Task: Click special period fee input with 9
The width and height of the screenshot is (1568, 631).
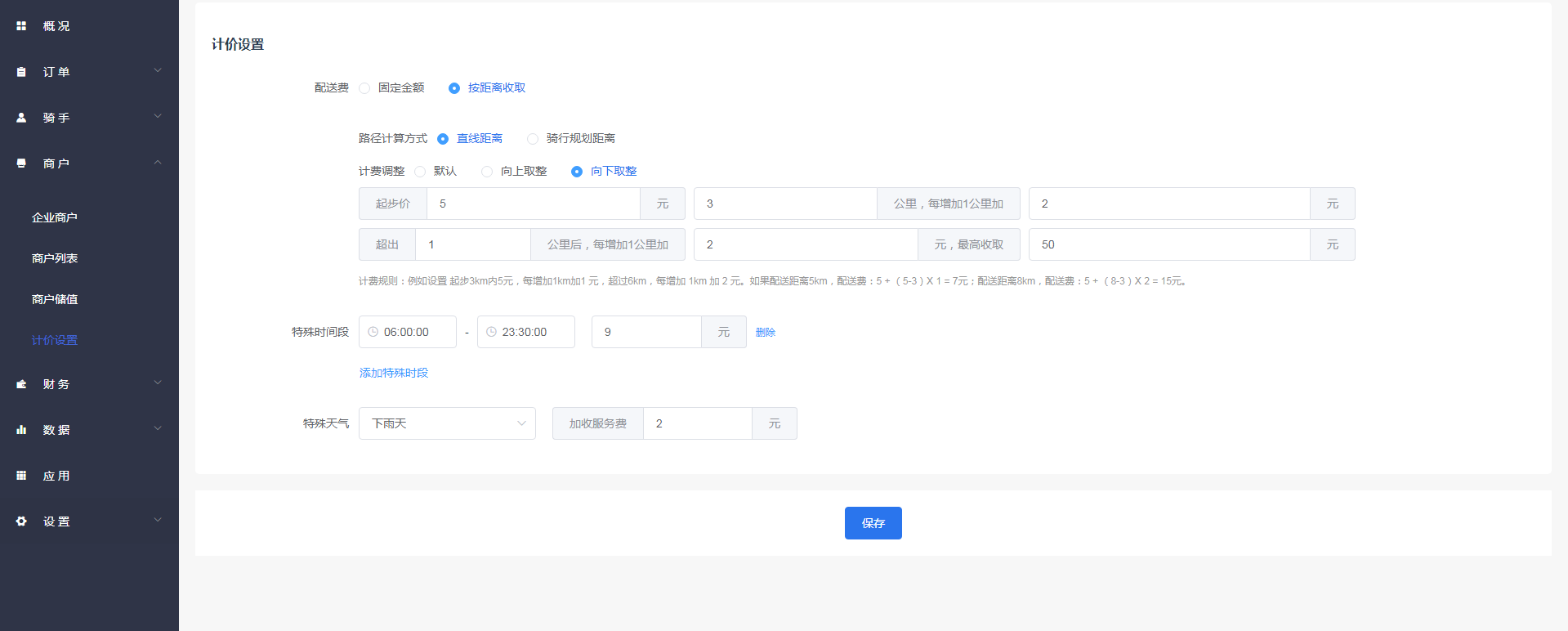Action: (x=646, y=332)
